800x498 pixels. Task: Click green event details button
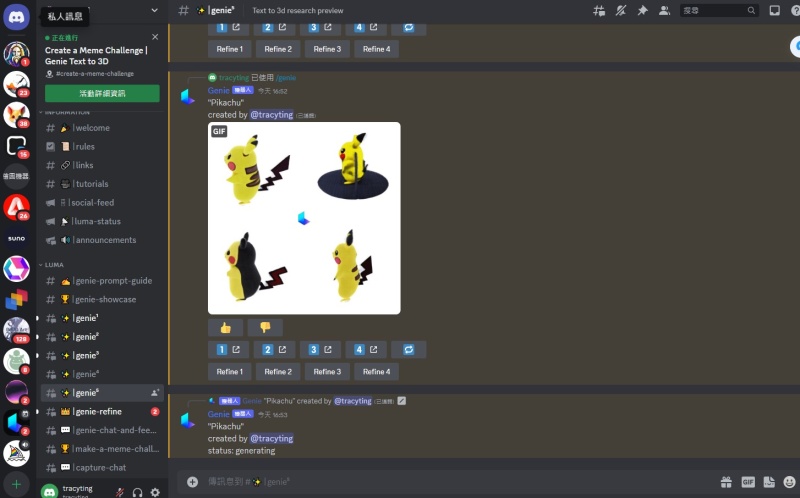(102, 93)
